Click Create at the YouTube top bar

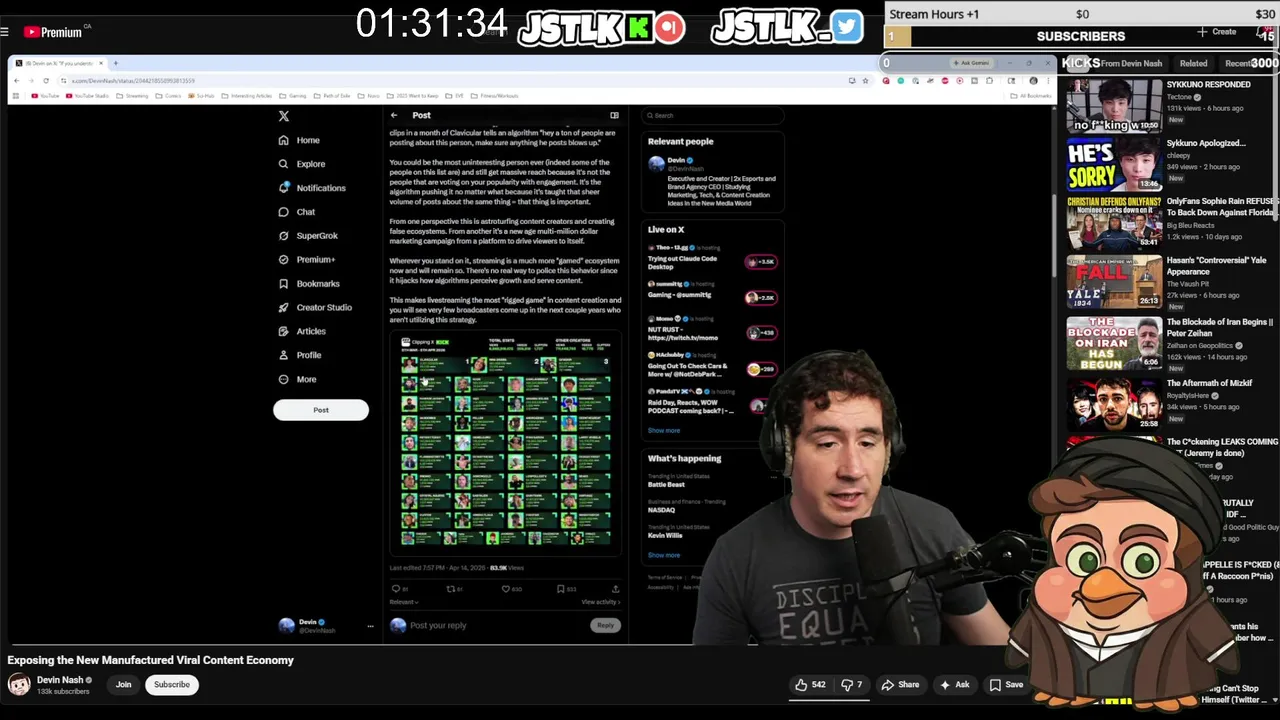click(1217, 32)
